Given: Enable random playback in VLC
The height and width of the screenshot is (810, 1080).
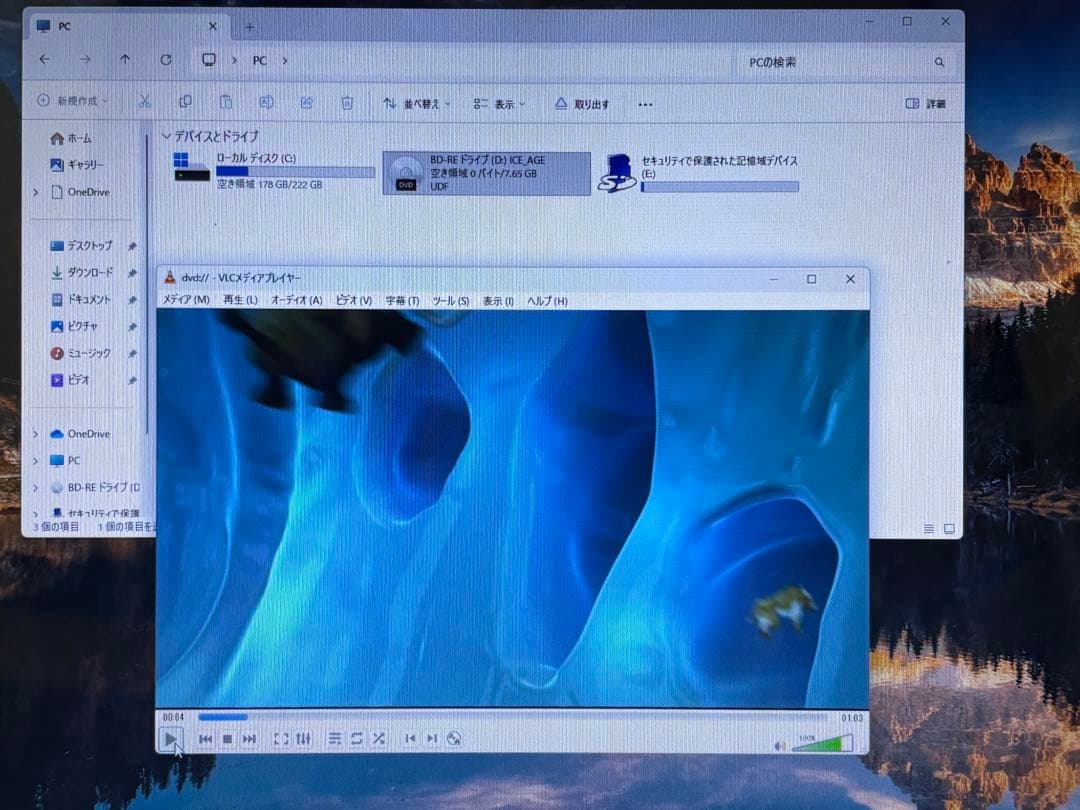Looking at the screenshot, I should tap(378, 739).
